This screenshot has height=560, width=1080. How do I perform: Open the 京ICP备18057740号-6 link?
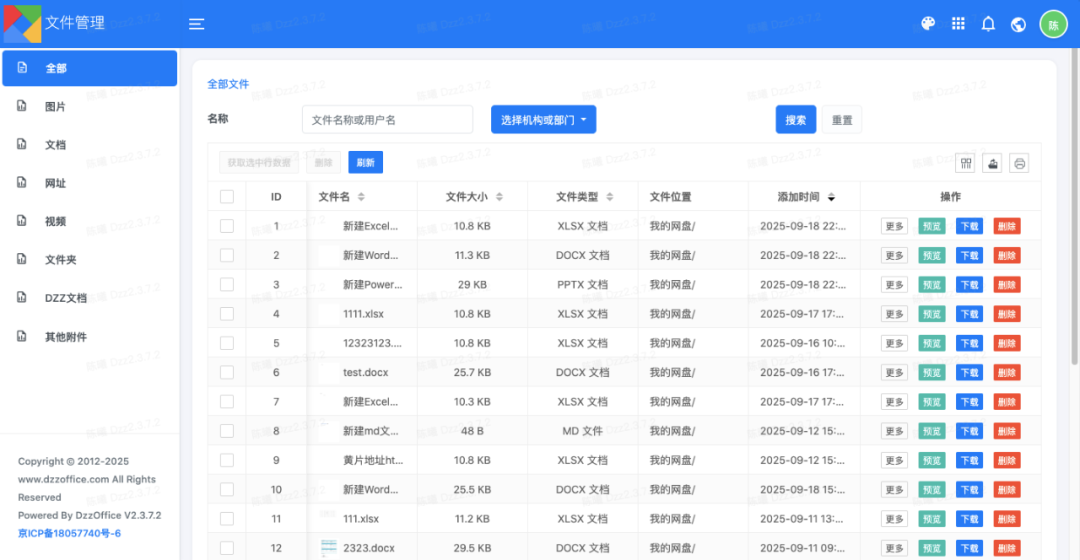[x=70, y=533]
